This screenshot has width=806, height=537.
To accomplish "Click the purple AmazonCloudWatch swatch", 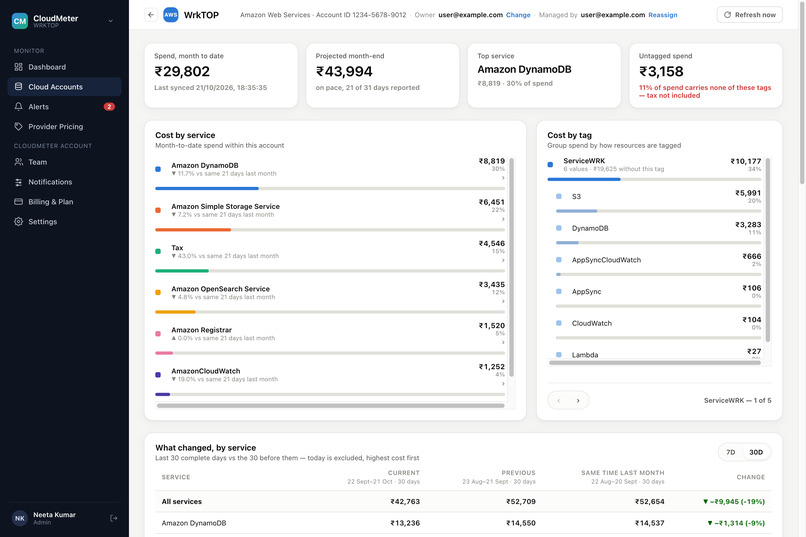I will pos(158,375).
